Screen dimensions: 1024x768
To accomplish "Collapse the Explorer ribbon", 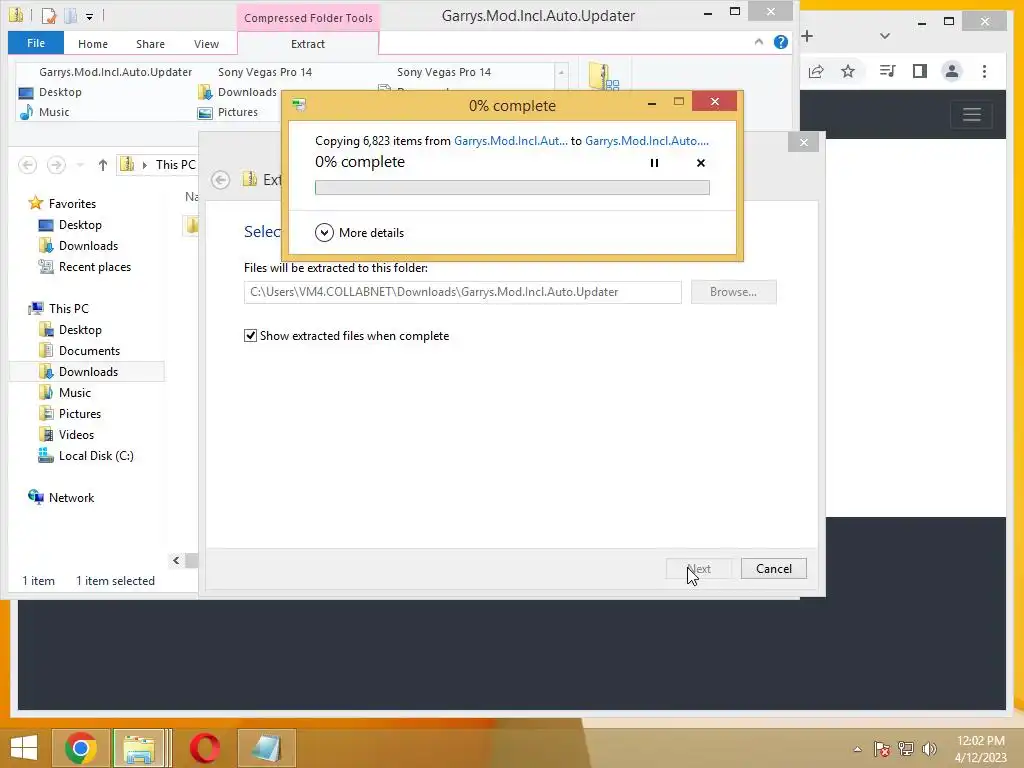I will [x=758, y=42].
